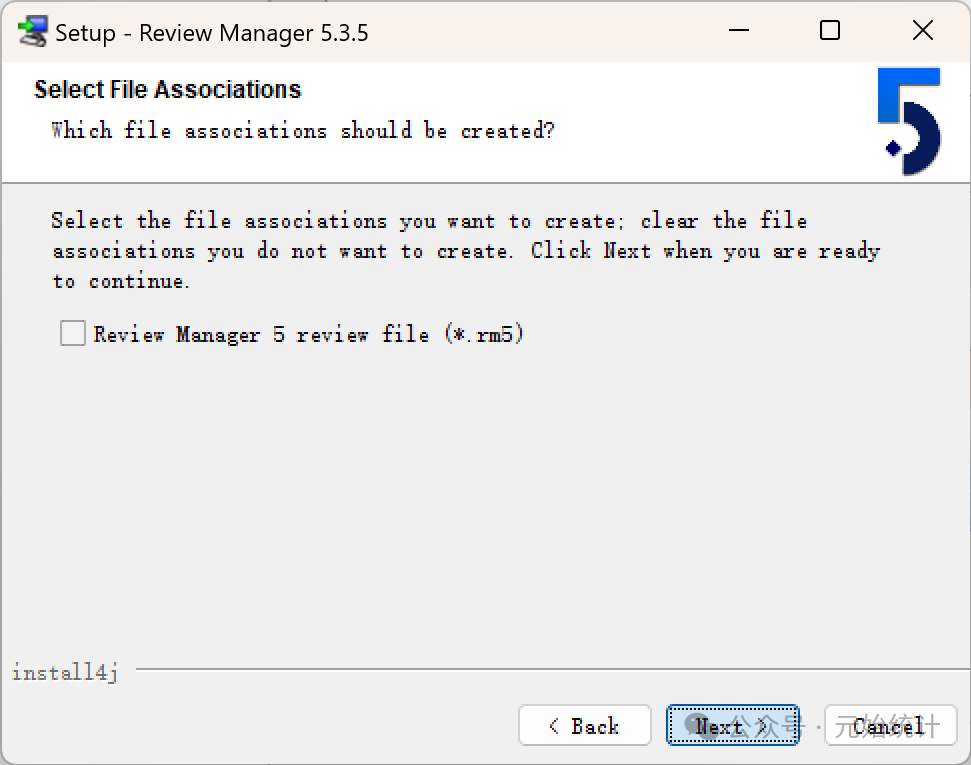Click the empty gray area below the checkbox

point(480,500)
